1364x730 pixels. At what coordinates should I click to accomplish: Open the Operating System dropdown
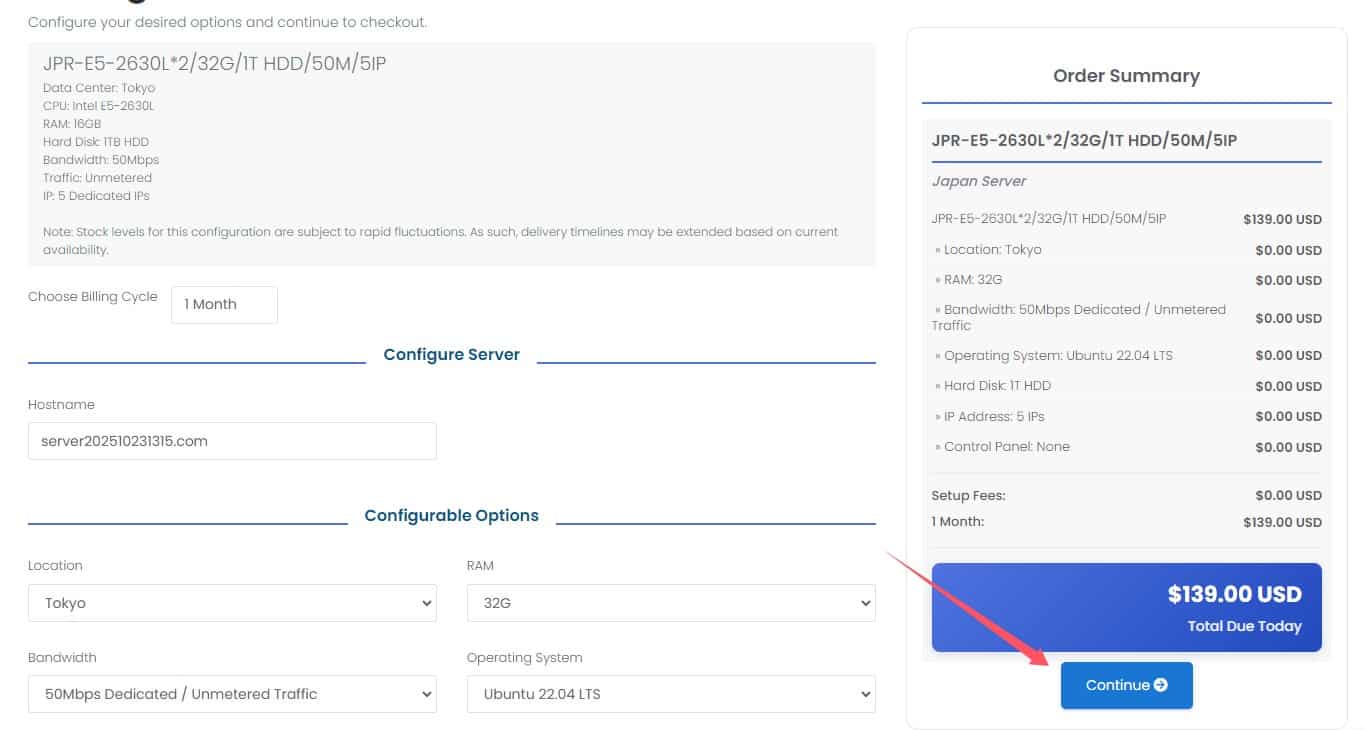670,694
